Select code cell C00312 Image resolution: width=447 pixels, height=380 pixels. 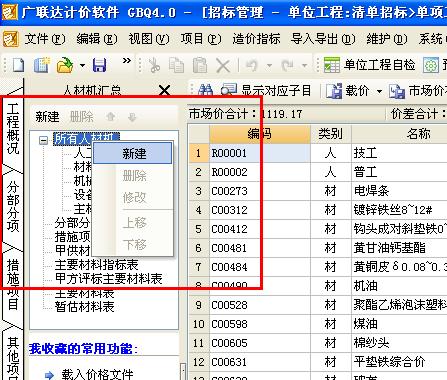260,210
